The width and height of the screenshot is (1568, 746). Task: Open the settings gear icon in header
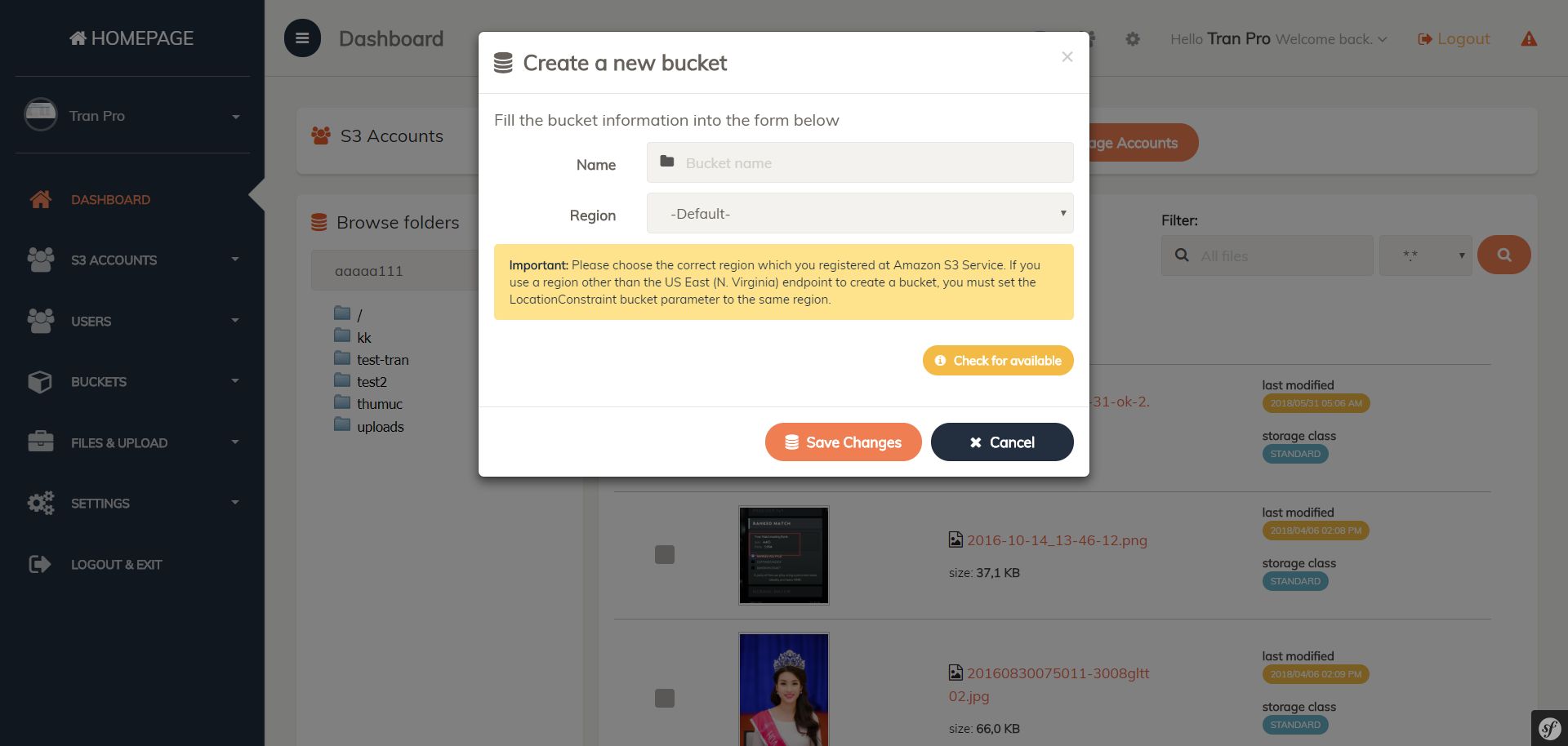[x=1133, y=39]
